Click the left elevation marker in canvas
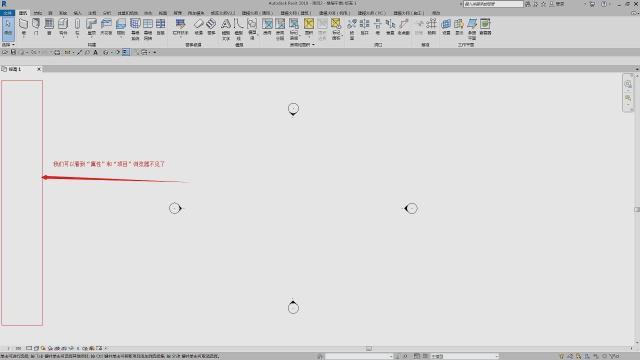 (175, 208)
